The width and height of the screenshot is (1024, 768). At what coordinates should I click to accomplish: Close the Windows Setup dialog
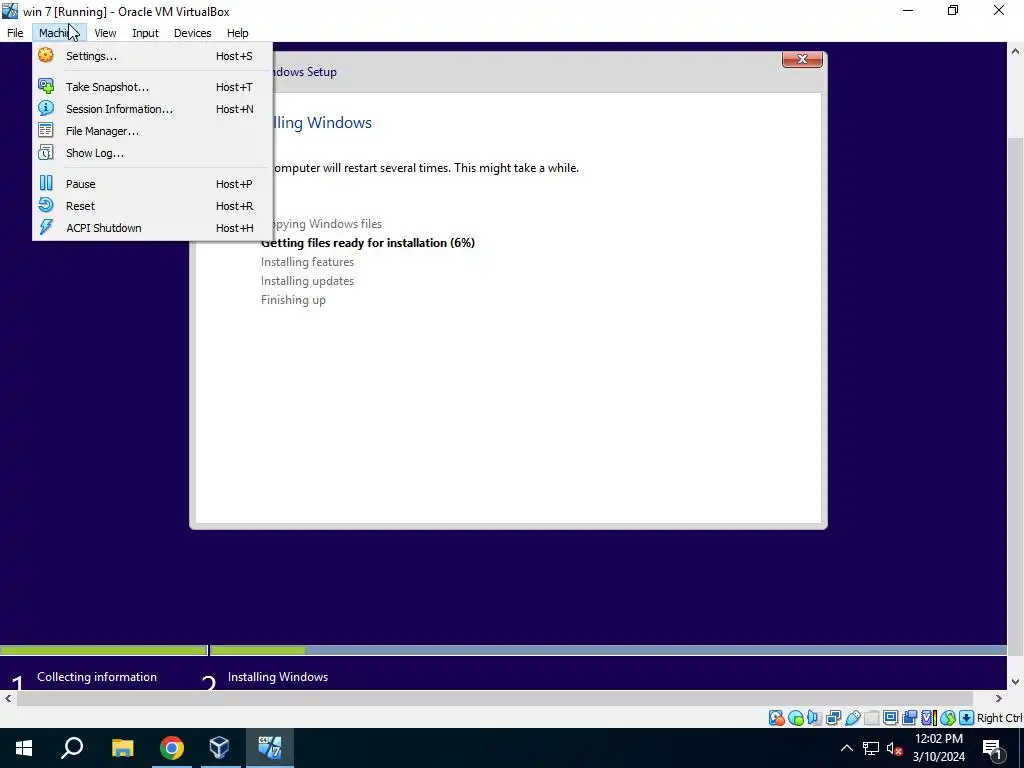[802, 59]
